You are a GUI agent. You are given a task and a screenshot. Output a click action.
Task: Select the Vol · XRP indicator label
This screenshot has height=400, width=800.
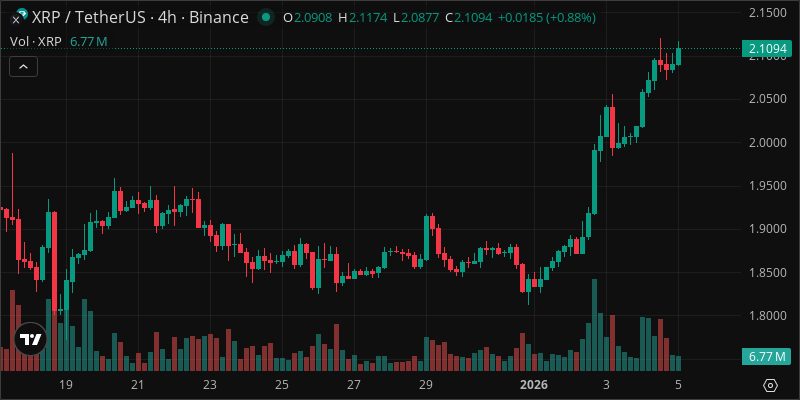(x=36, y=42)
